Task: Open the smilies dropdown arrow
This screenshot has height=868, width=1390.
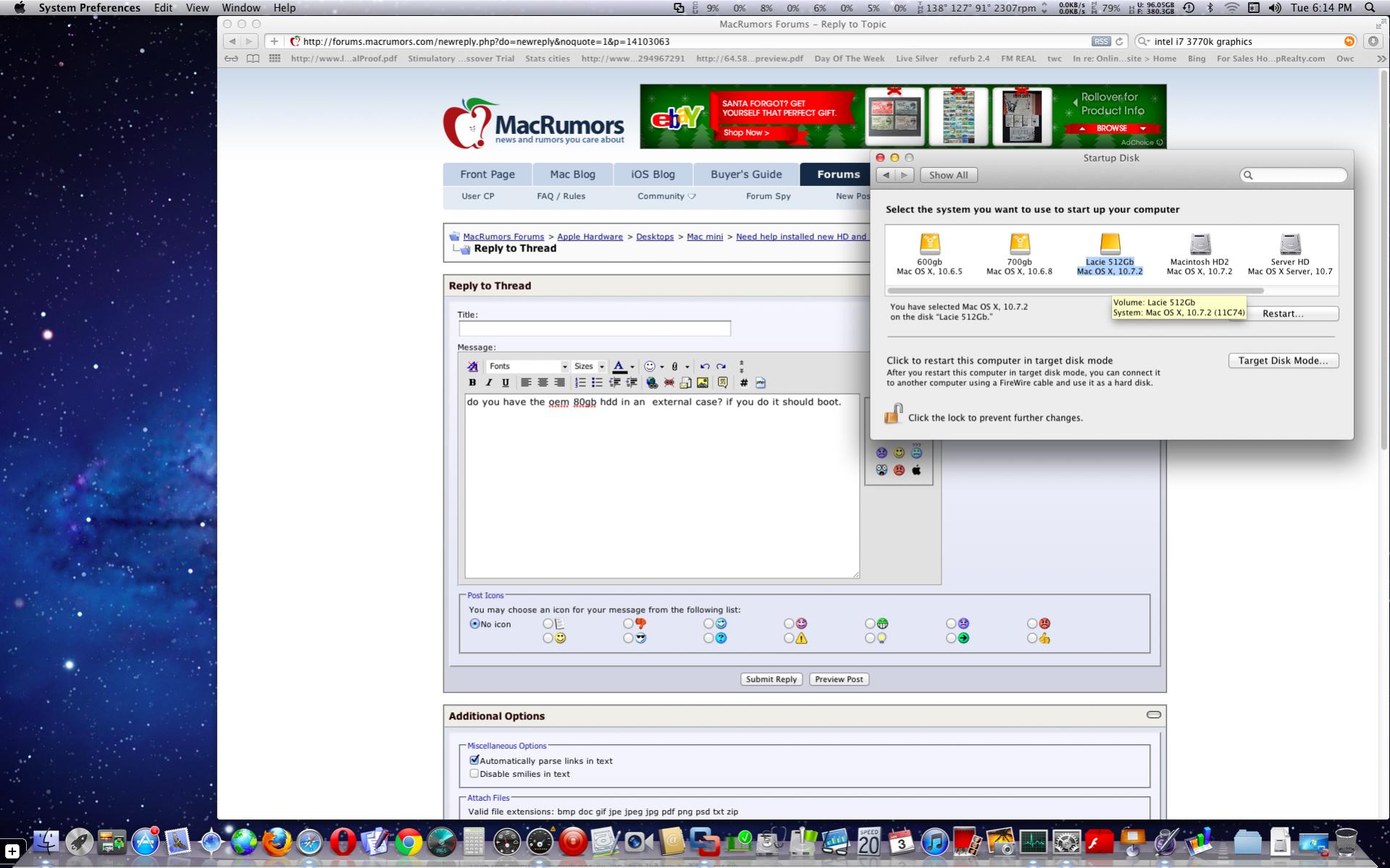Action: 662,367
